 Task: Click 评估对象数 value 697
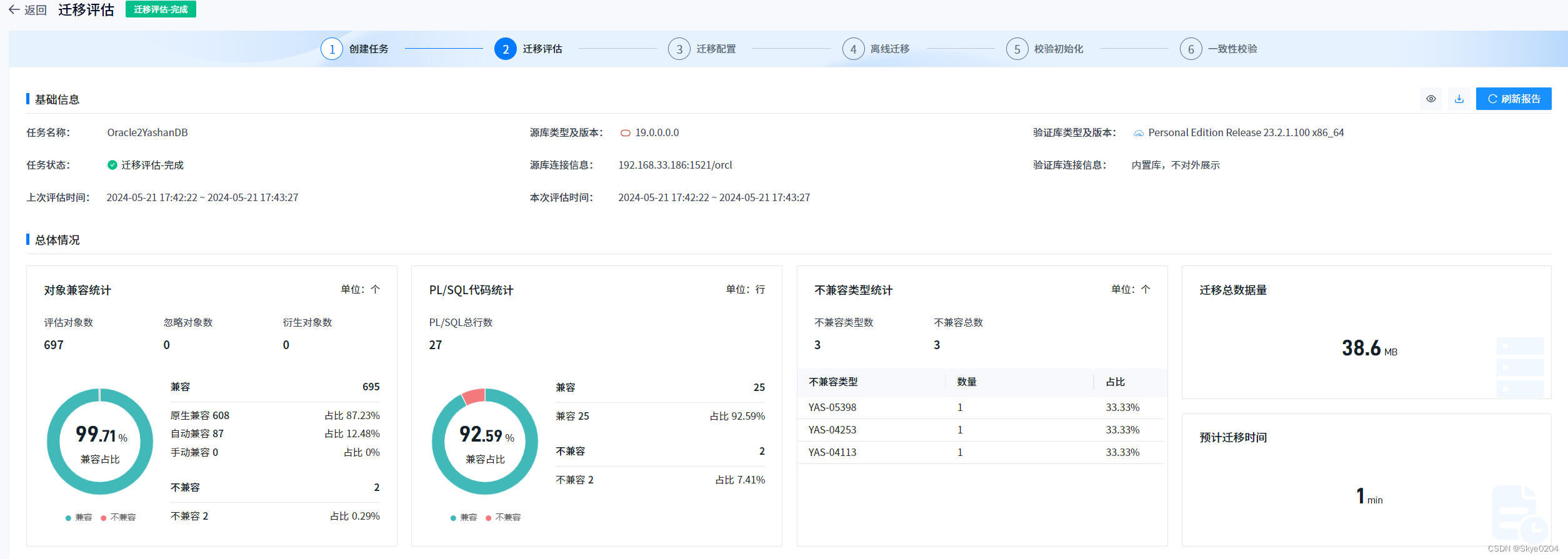(54, 345)
